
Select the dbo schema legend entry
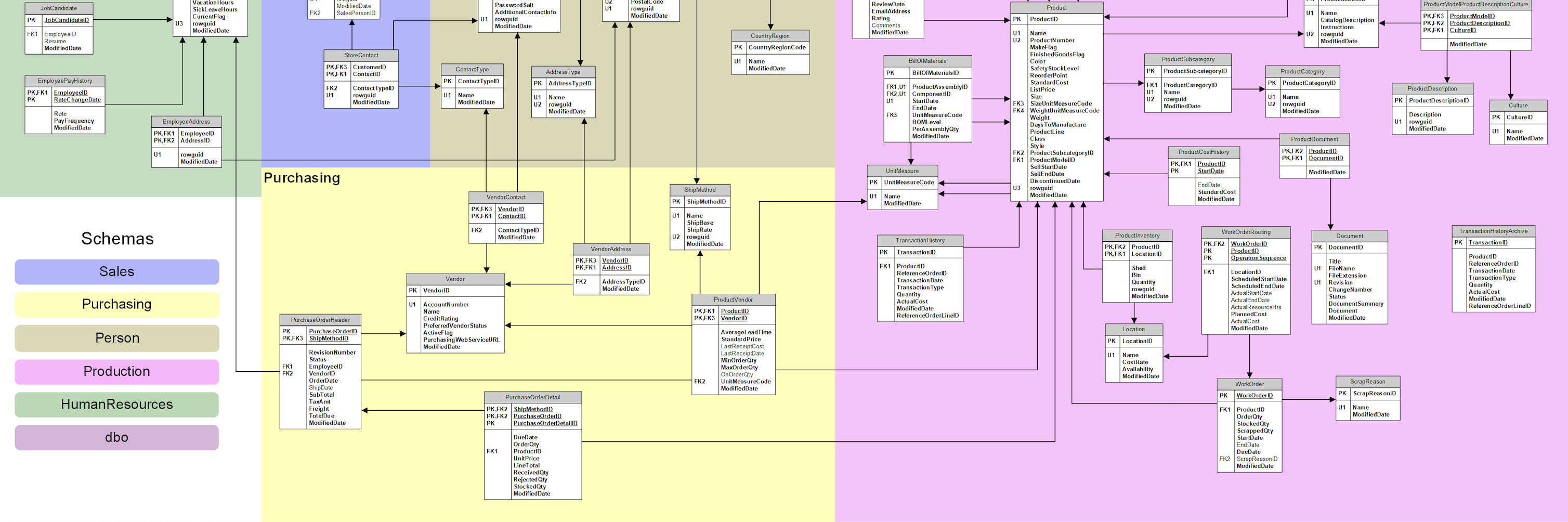pyautogui.click(x=116, y=437)
